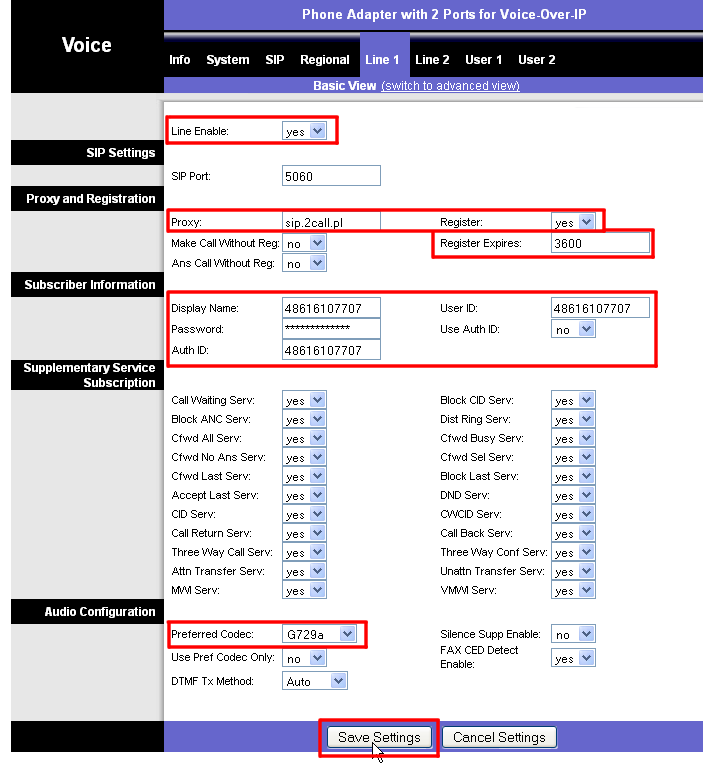Open the SIP tab
Image resolution: width=703 pixels, height=768 pixels.
point(274,60)
